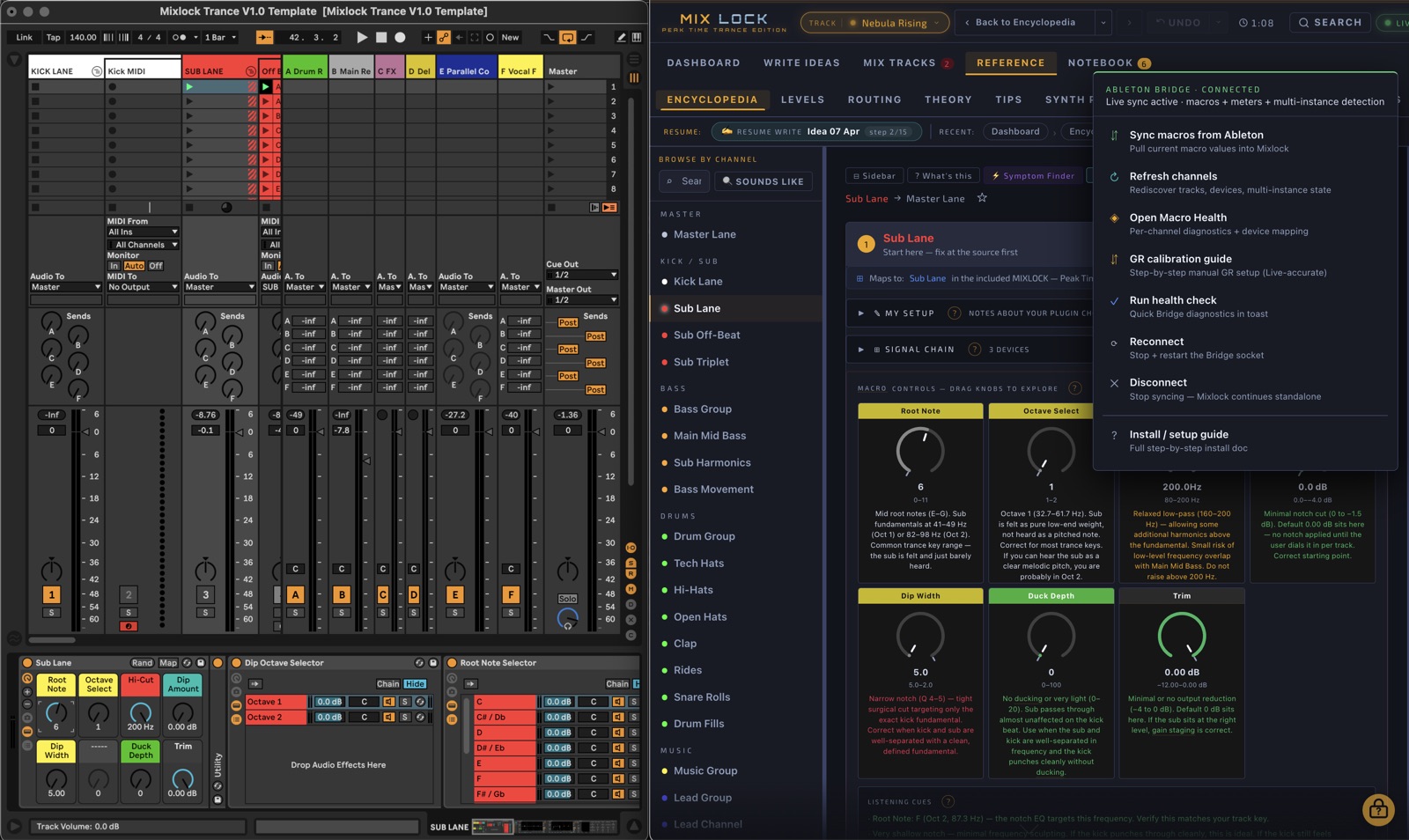Click the Arrangement Record button in Ableton
The height and width of the screenshot is (840, 1409).
coord(400,38)
